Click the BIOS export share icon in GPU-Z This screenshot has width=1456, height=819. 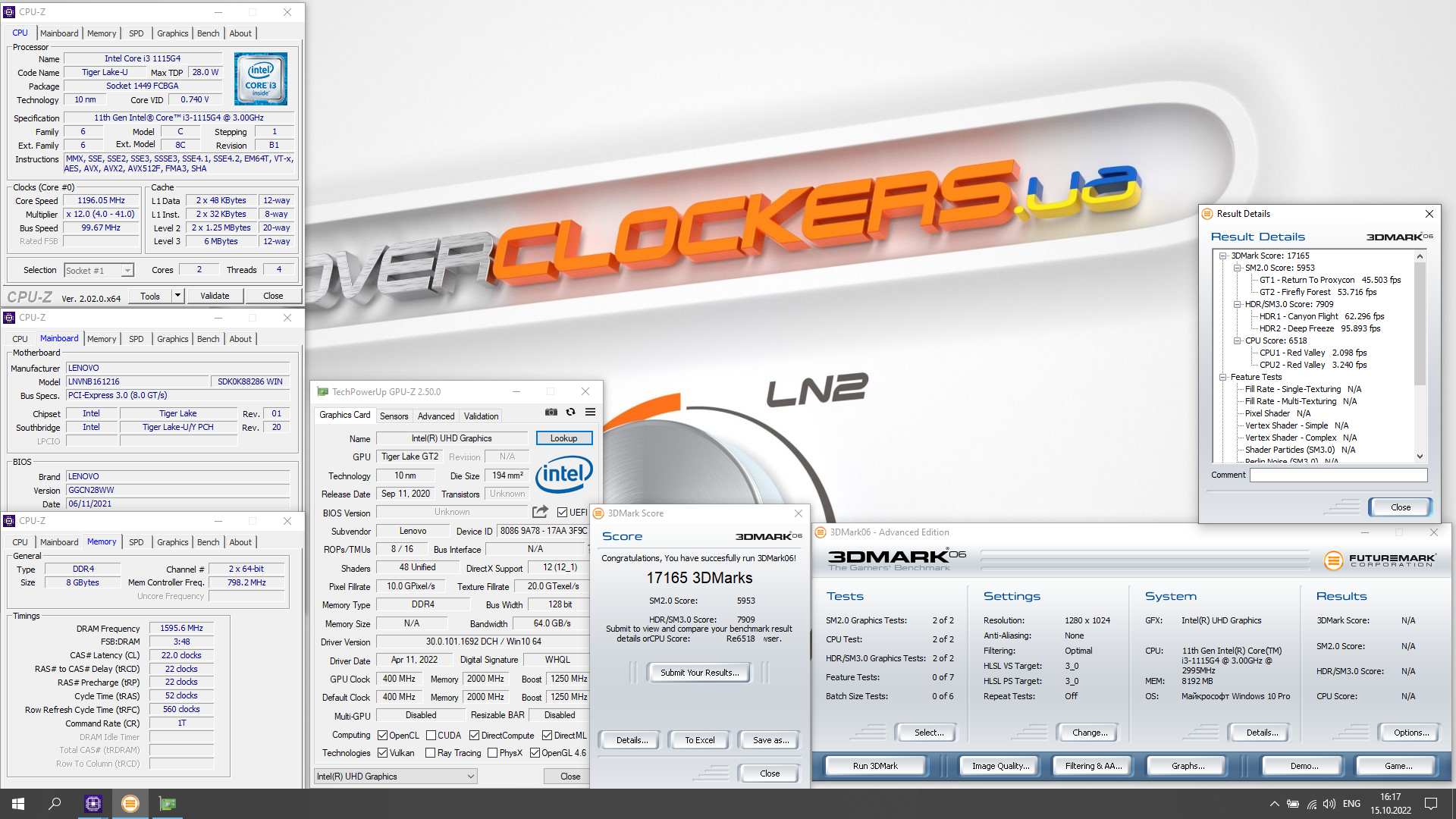pyautogui.click(x=540, y=512)
